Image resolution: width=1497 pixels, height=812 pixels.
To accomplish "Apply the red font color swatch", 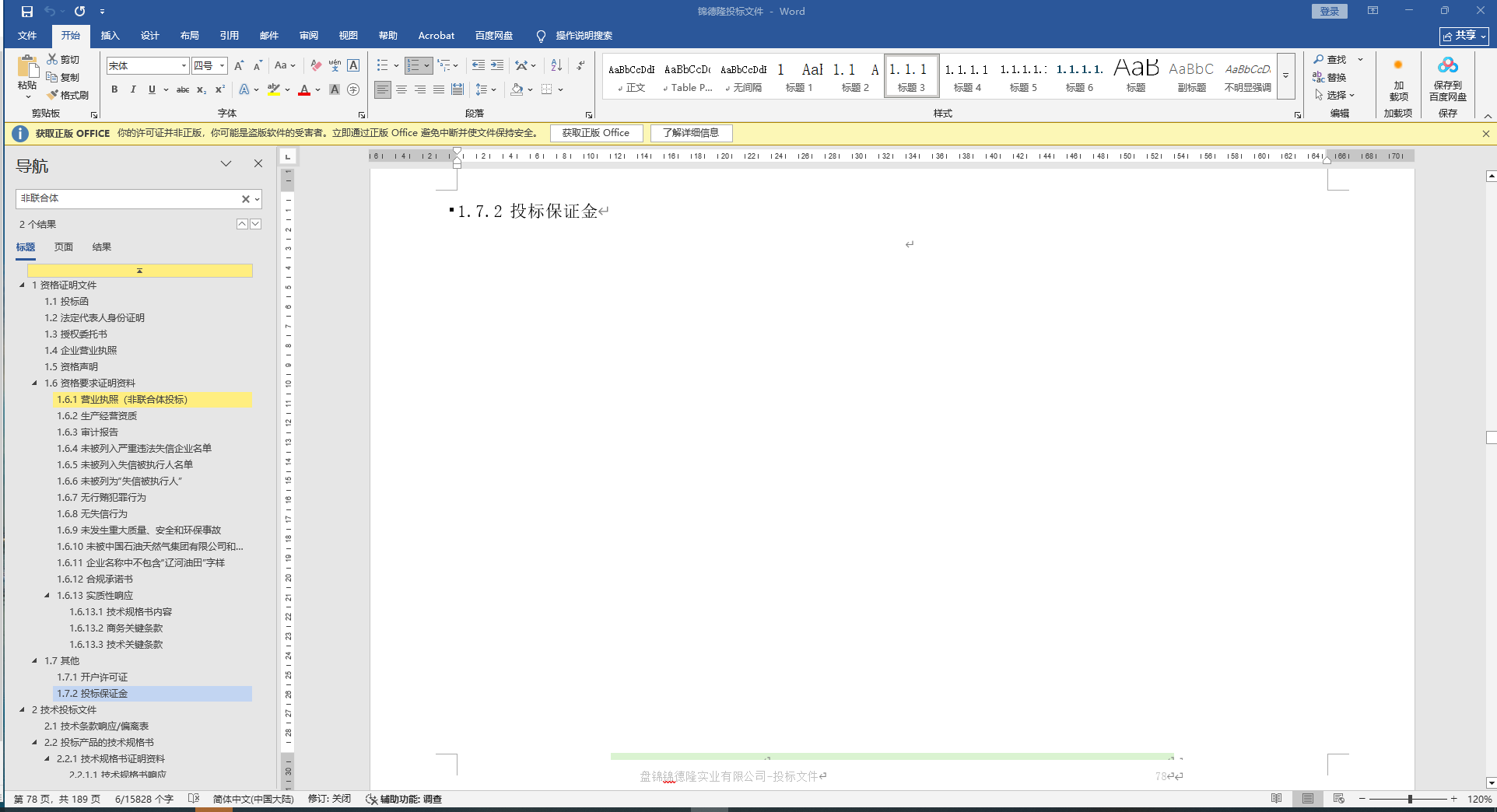I will click(304, 89).
